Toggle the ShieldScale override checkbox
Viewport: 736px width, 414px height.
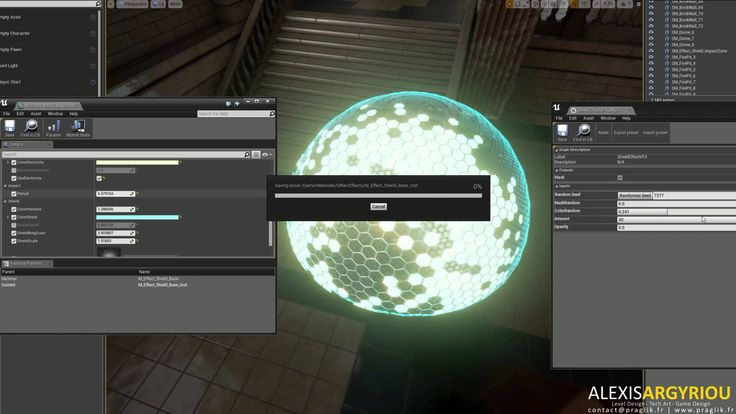click(x=14, y=241)
